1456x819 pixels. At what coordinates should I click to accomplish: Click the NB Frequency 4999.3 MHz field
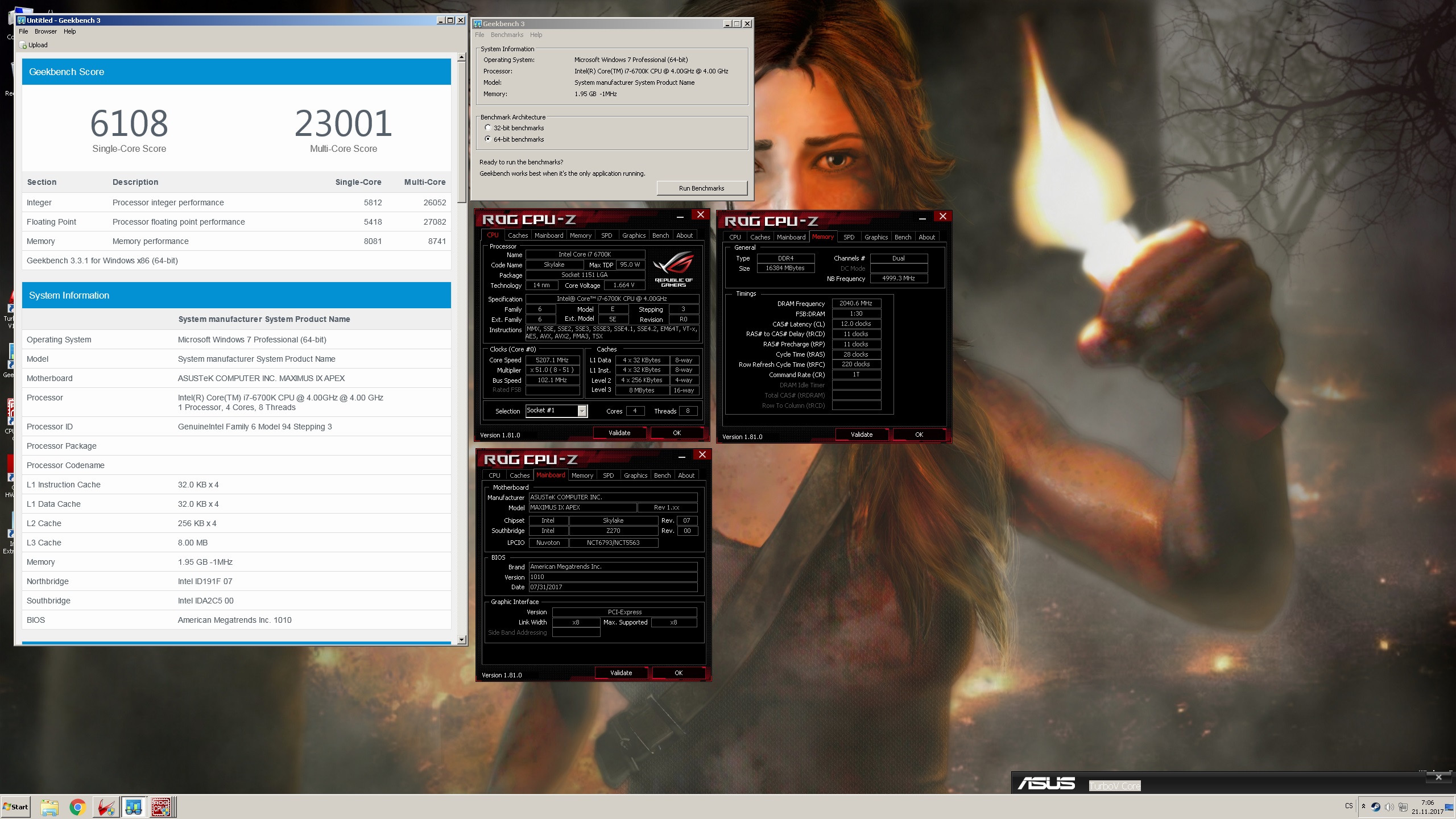pos(899,279)
